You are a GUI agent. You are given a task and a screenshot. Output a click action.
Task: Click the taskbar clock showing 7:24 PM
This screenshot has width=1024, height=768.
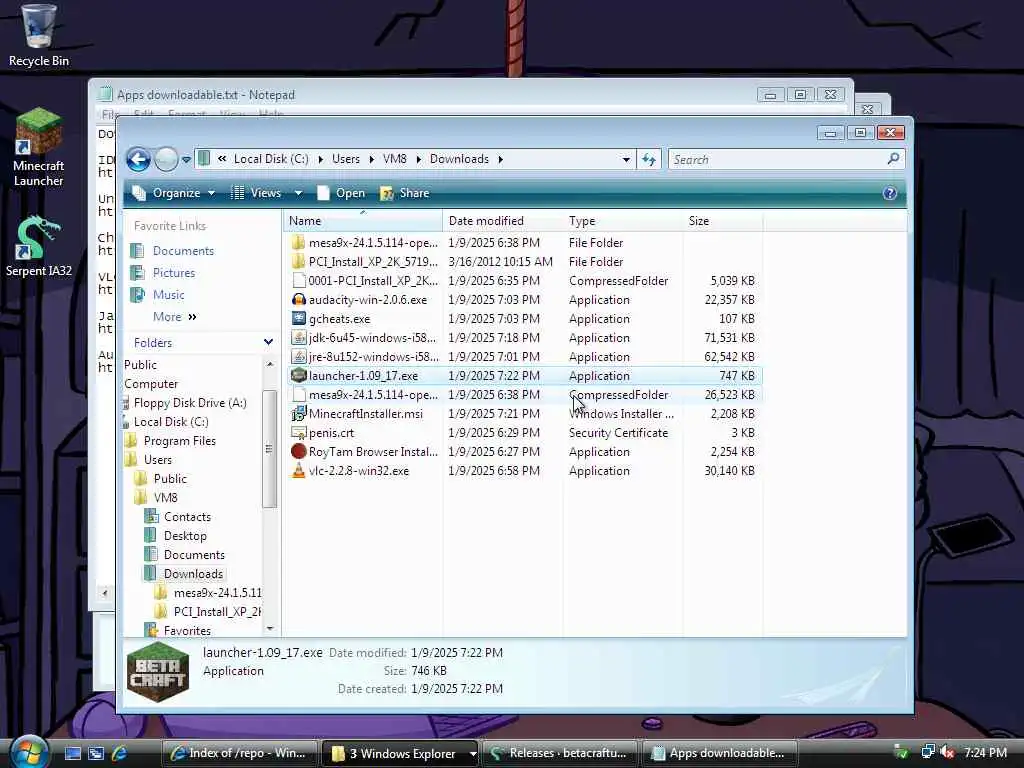(986, 753)
